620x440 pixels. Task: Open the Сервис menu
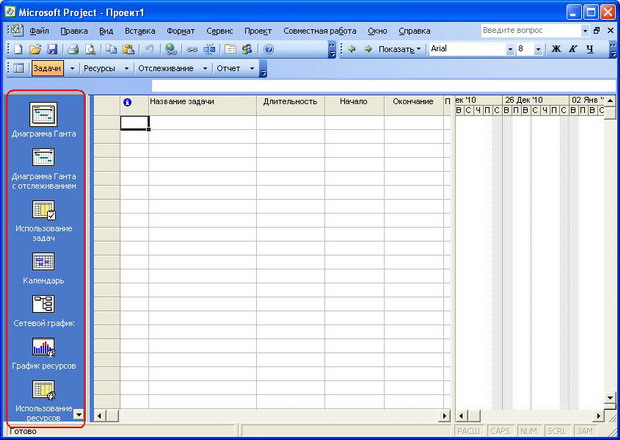pos(219,31)
